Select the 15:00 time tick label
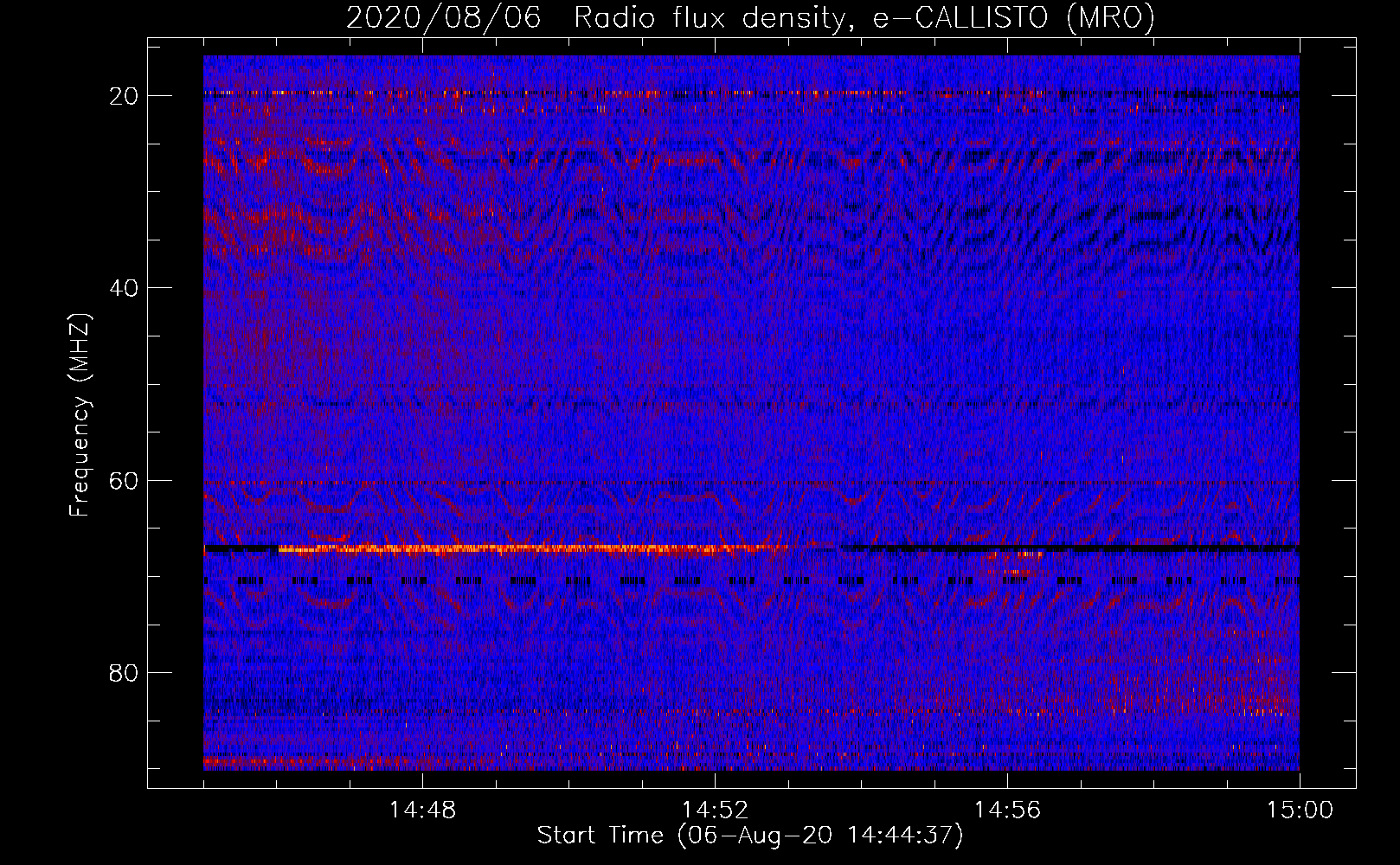The width and height of the screenshot is (1400, 865). [x=1300, y=811]
